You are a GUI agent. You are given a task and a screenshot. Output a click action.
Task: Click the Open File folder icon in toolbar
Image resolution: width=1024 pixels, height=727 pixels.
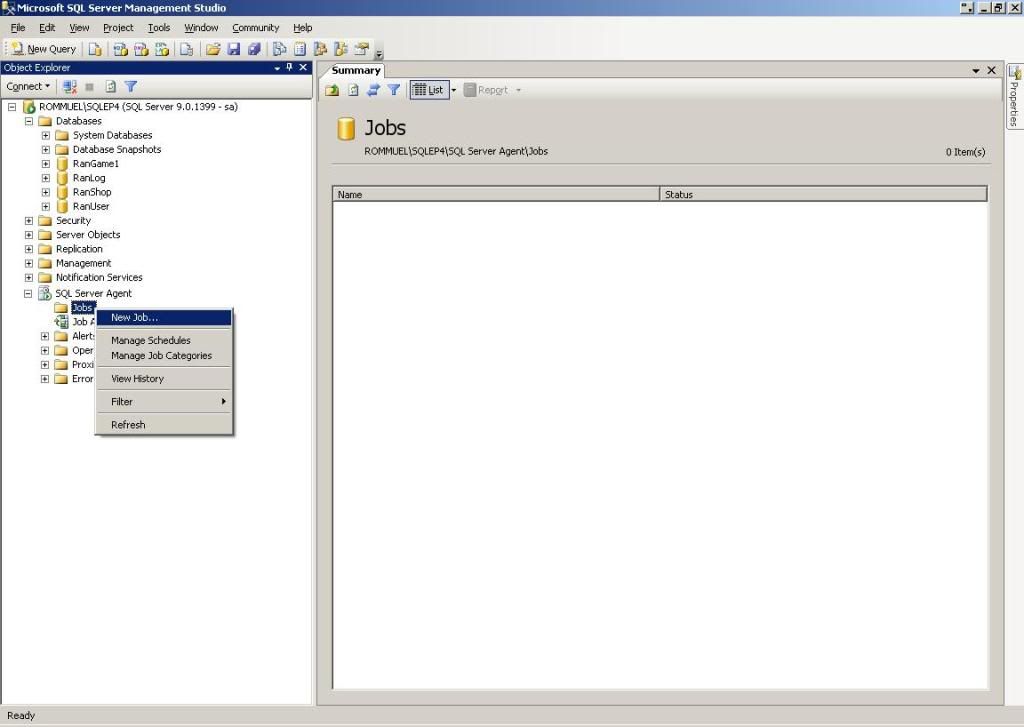[213, 49]
